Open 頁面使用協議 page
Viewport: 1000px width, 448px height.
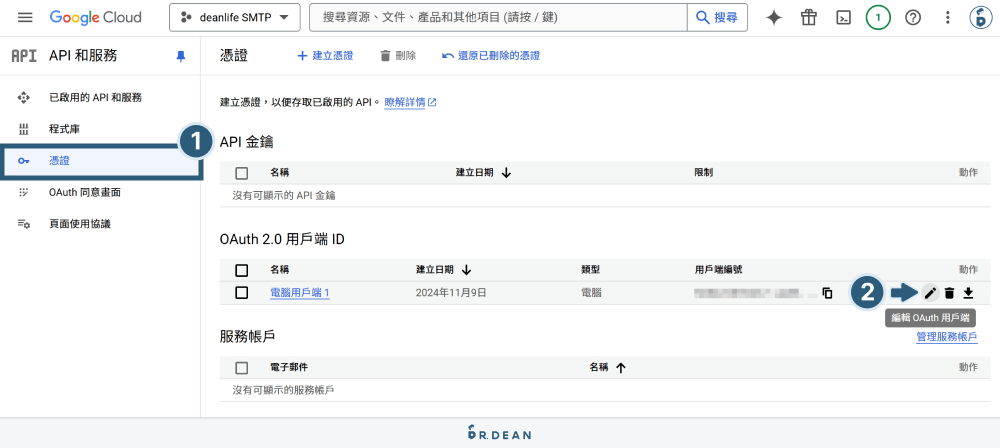pos(80,224)
